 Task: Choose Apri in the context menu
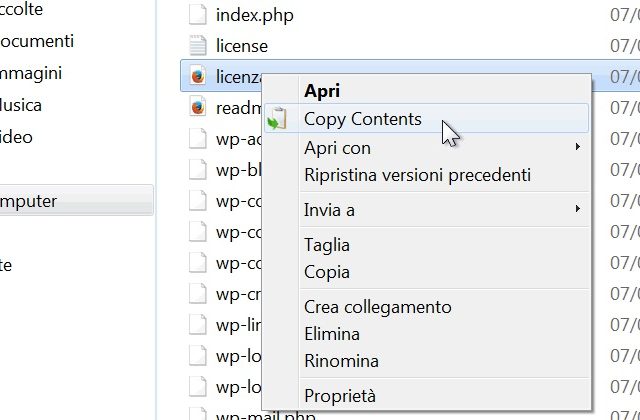[x=322, y=91]
